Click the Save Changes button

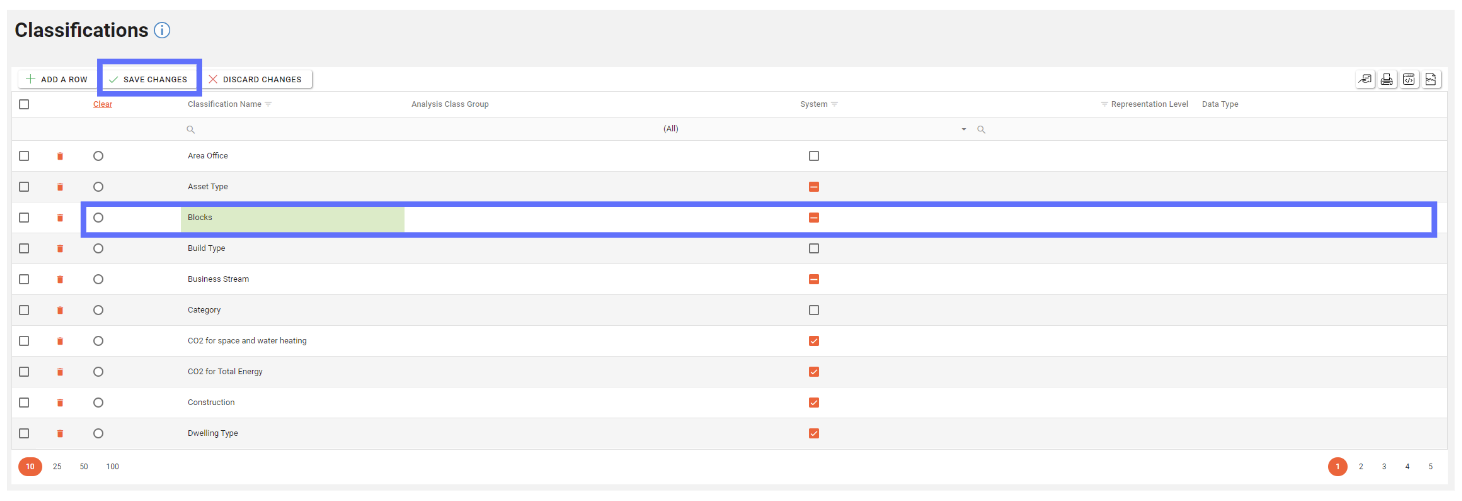click(148, 79)
